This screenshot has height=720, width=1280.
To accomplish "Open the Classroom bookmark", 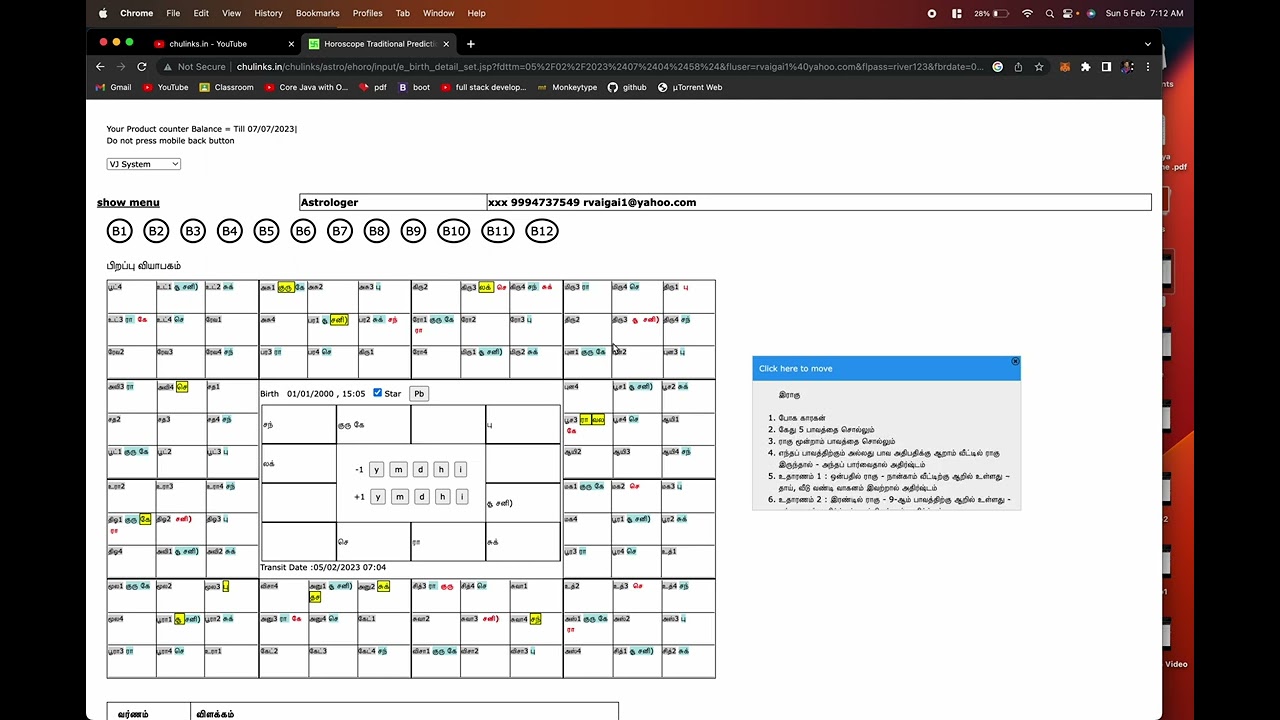I will (x=226, y=87).
